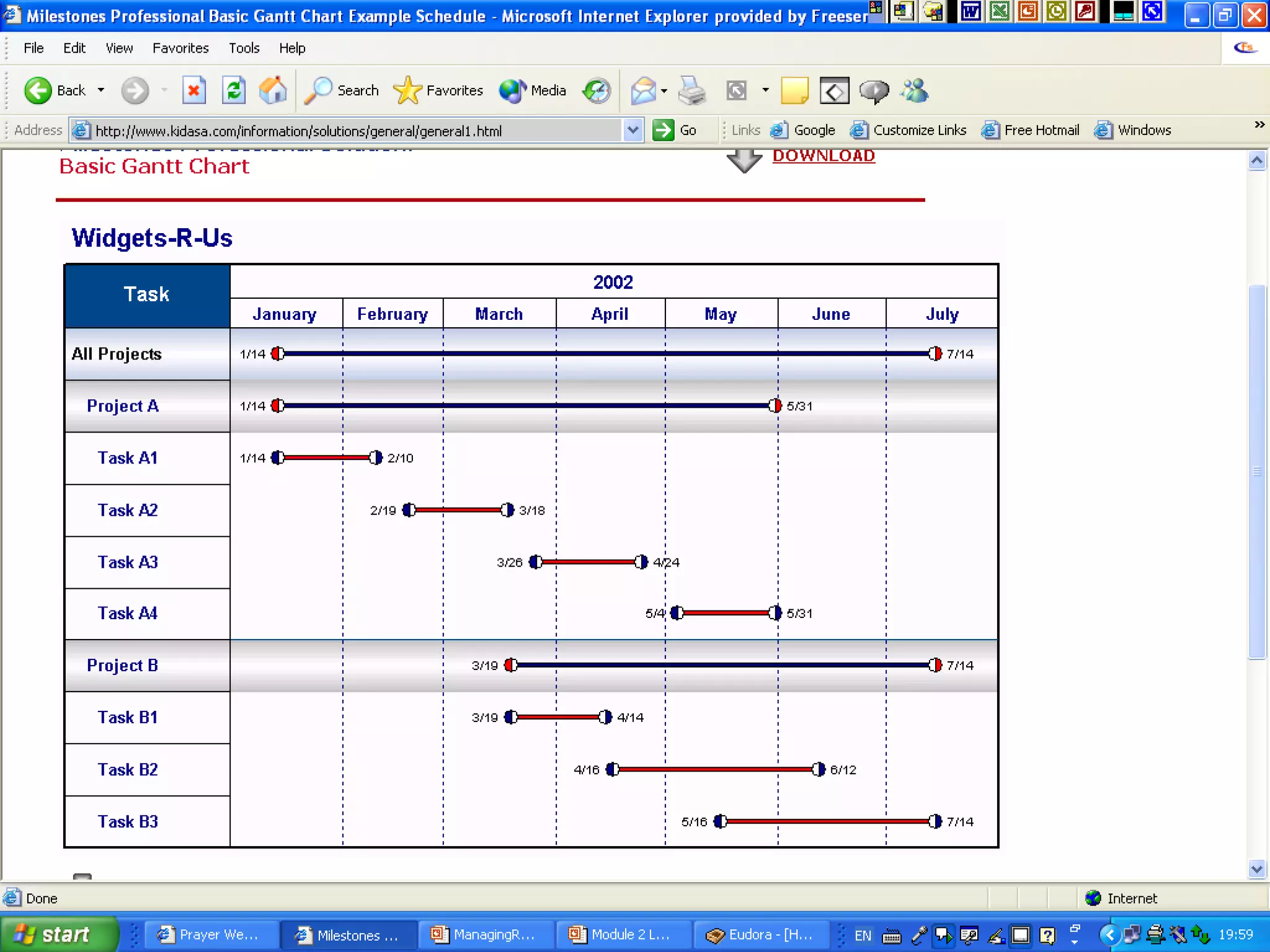Click the DOWNLOAD link

[823, 156]
